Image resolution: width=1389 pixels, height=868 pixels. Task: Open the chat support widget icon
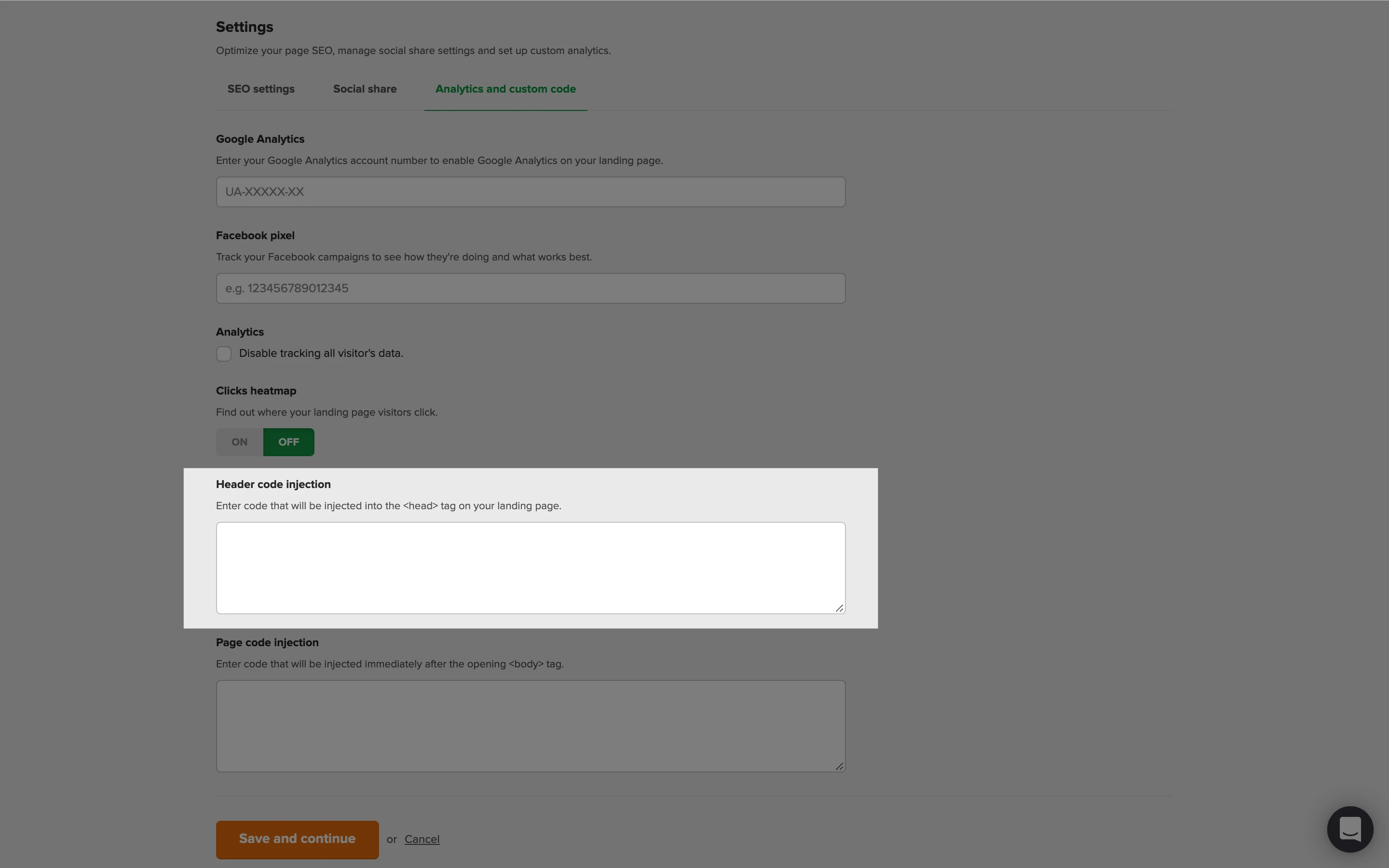(1349, 829)
